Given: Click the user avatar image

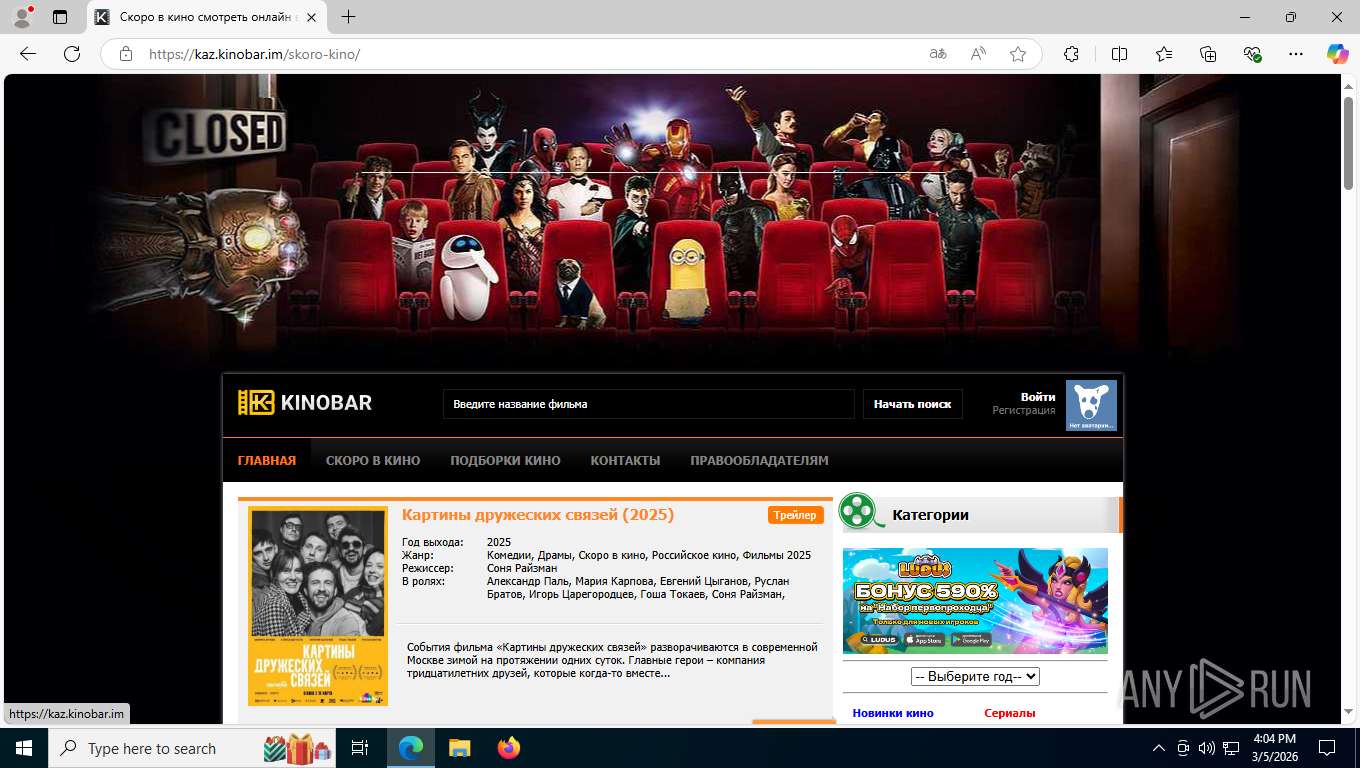Looking at the screenshot, I should point(1091,405).
